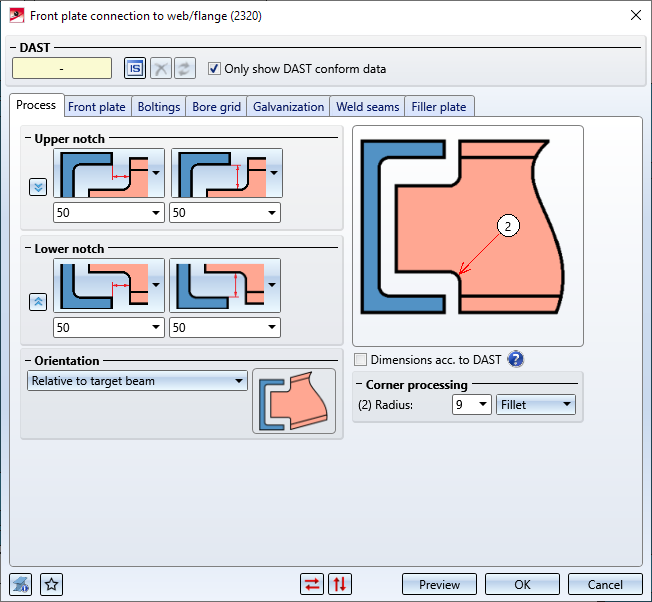Click the vertical swap red arrows icon
This screenshot has width=652, height=602.
point(340,584)
